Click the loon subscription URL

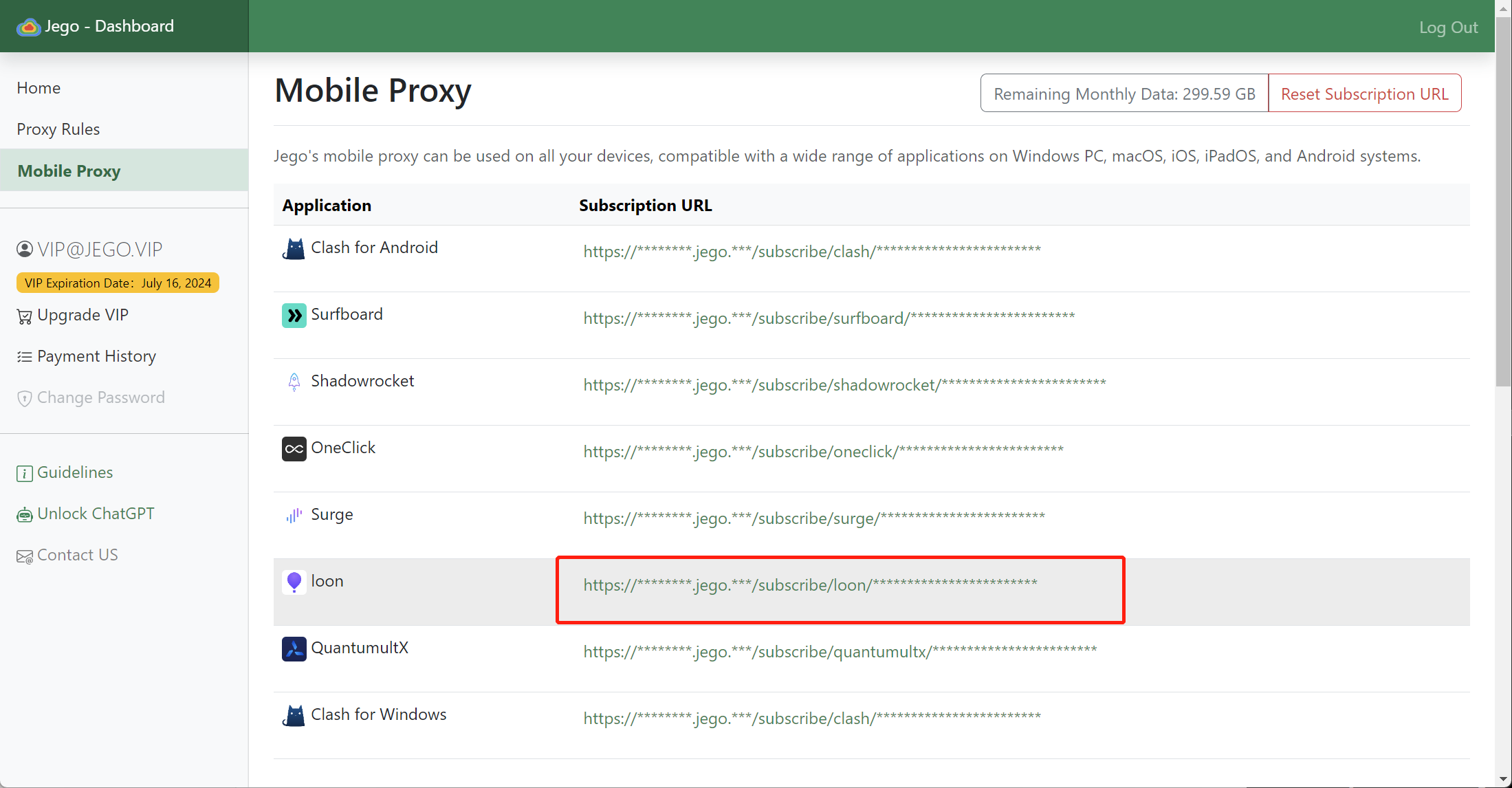810,584
